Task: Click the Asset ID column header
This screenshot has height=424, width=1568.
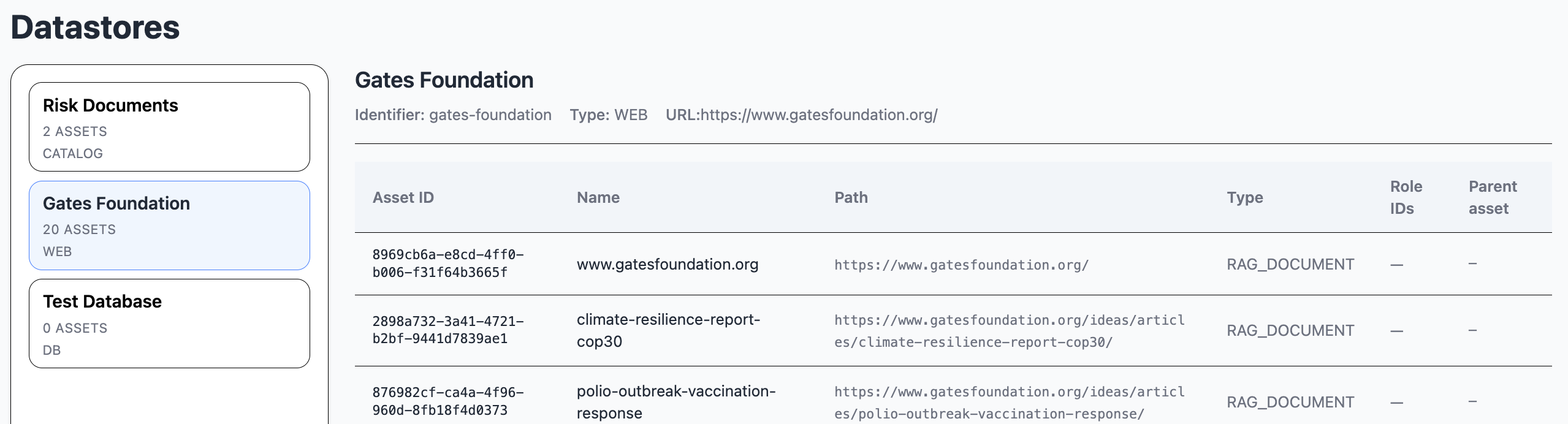Action: pyautogui.click(x=403, y=197)
